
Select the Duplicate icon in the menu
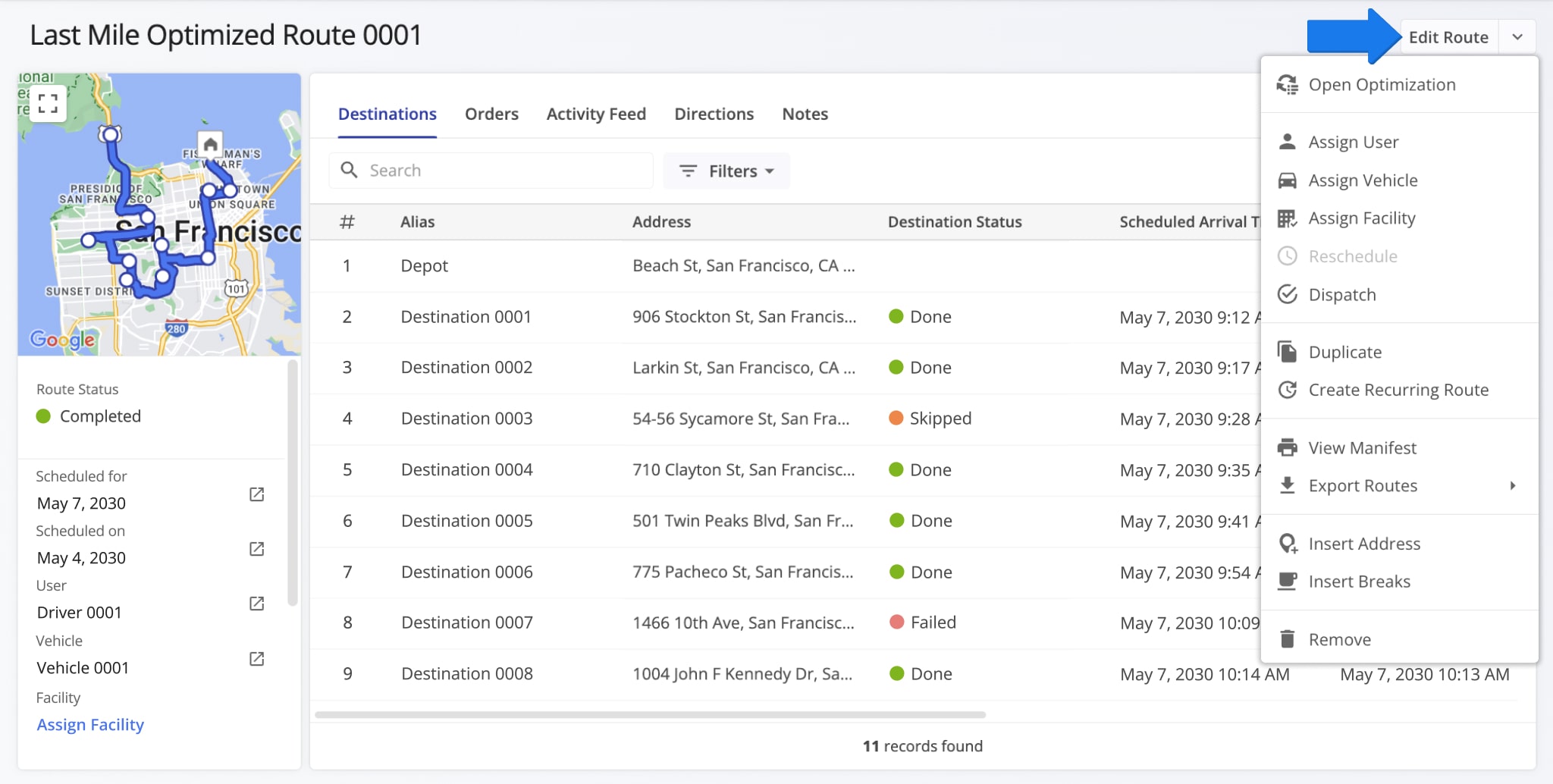(1287, 352)
